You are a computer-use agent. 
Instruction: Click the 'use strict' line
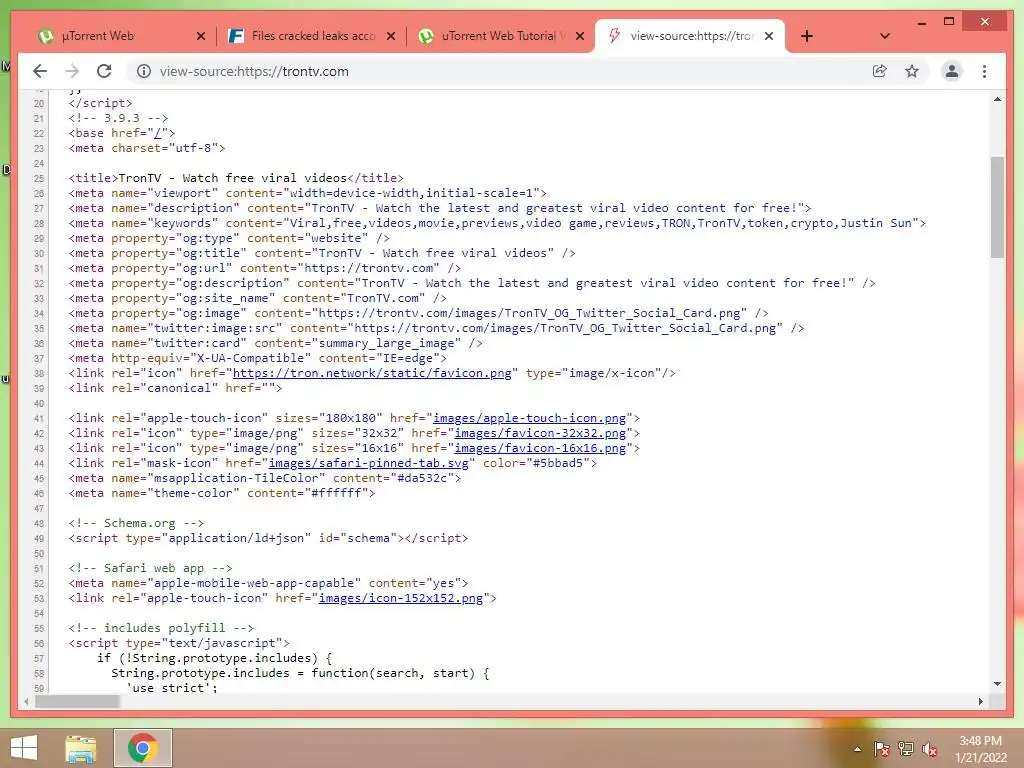tap(172, 688)
